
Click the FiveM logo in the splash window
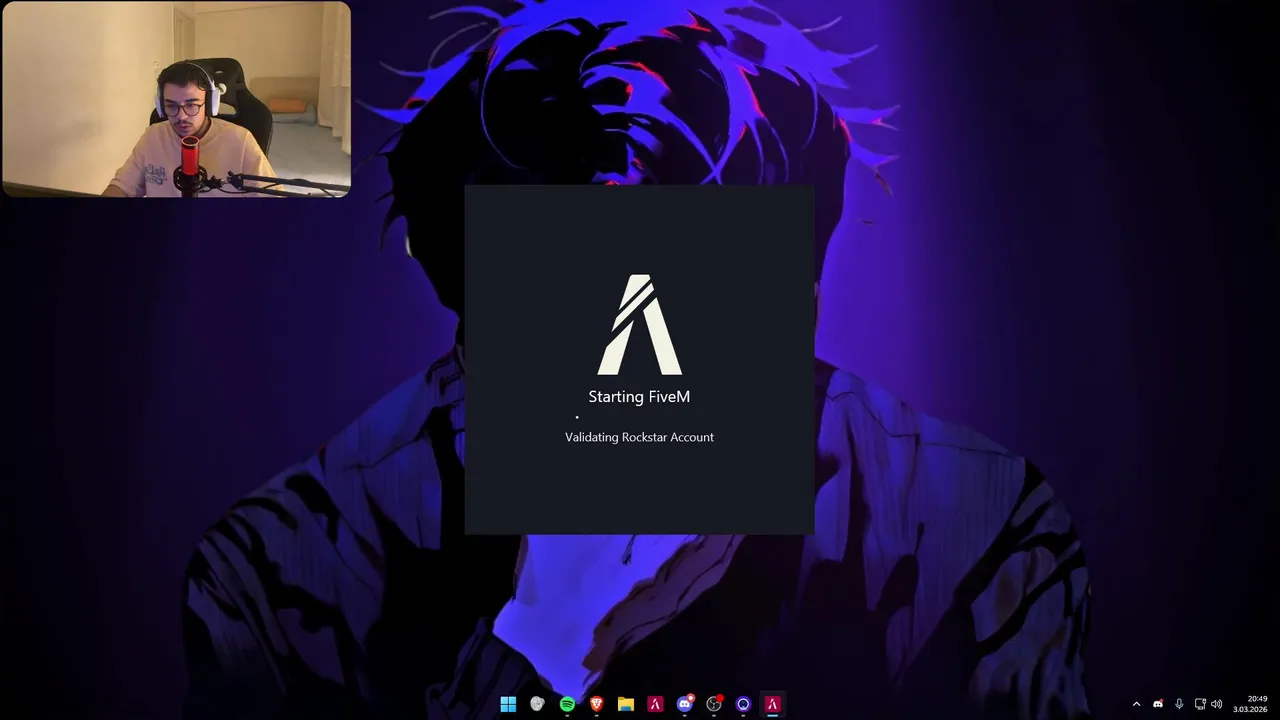(x=640, y=325)
